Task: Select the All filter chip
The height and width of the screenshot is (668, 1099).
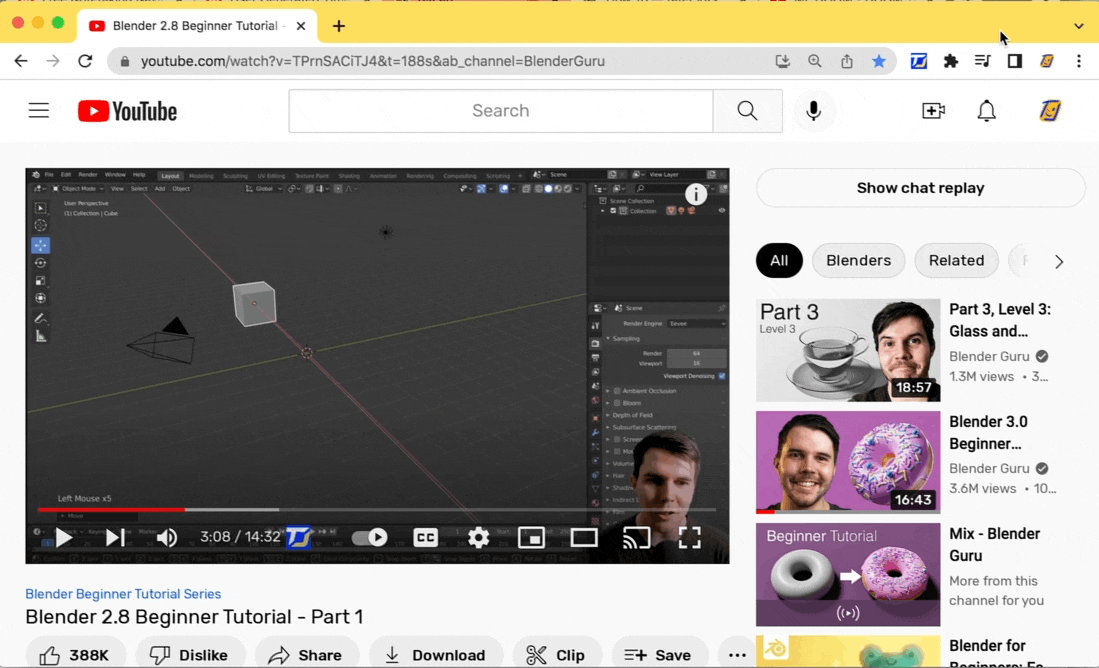Action: point(779,261)
